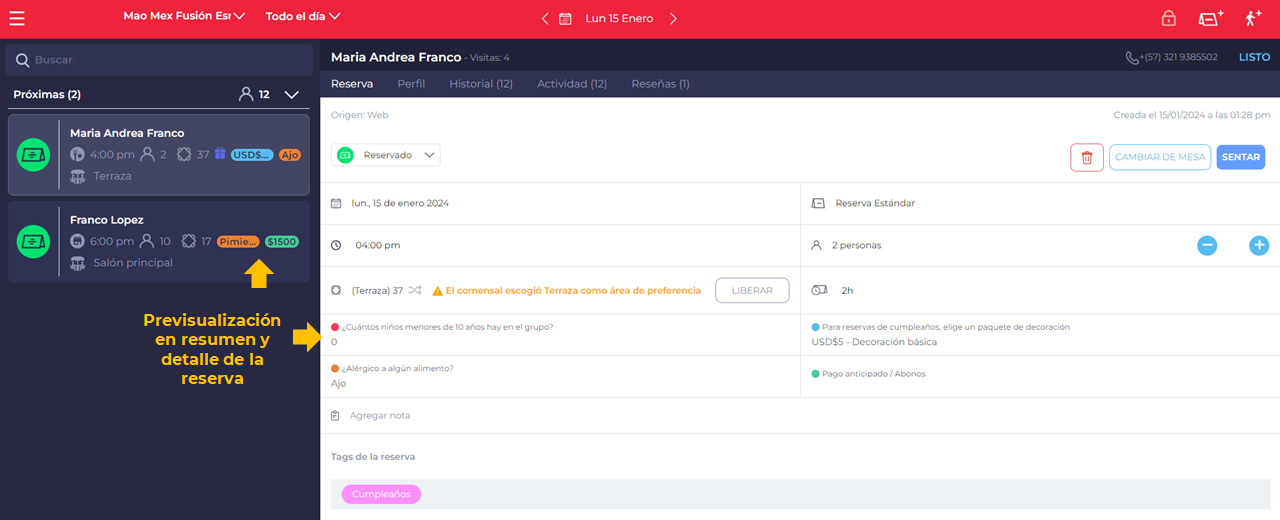Click the 2 personas label
Viewport: 1280px width, 520px height.
tap(856, 245)
